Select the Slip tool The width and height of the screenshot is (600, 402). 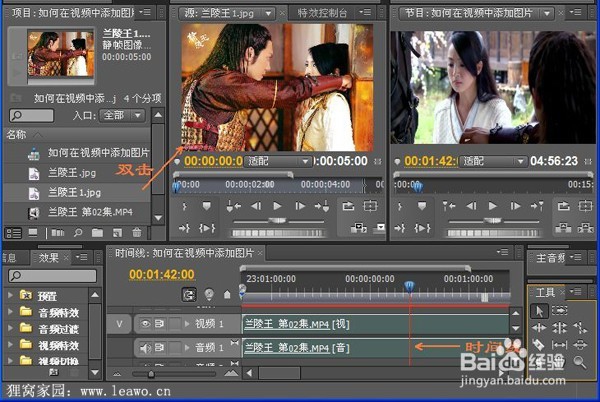pos(560,345)
